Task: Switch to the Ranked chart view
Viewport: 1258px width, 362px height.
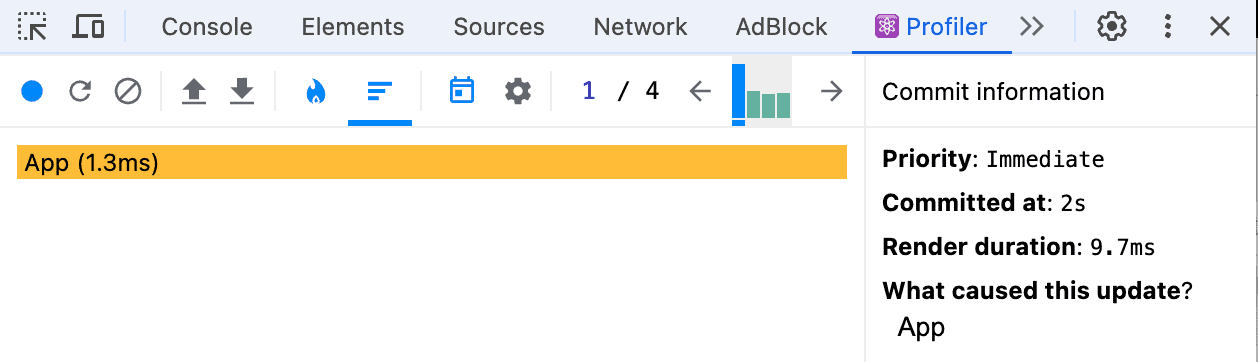Action: 380,92
